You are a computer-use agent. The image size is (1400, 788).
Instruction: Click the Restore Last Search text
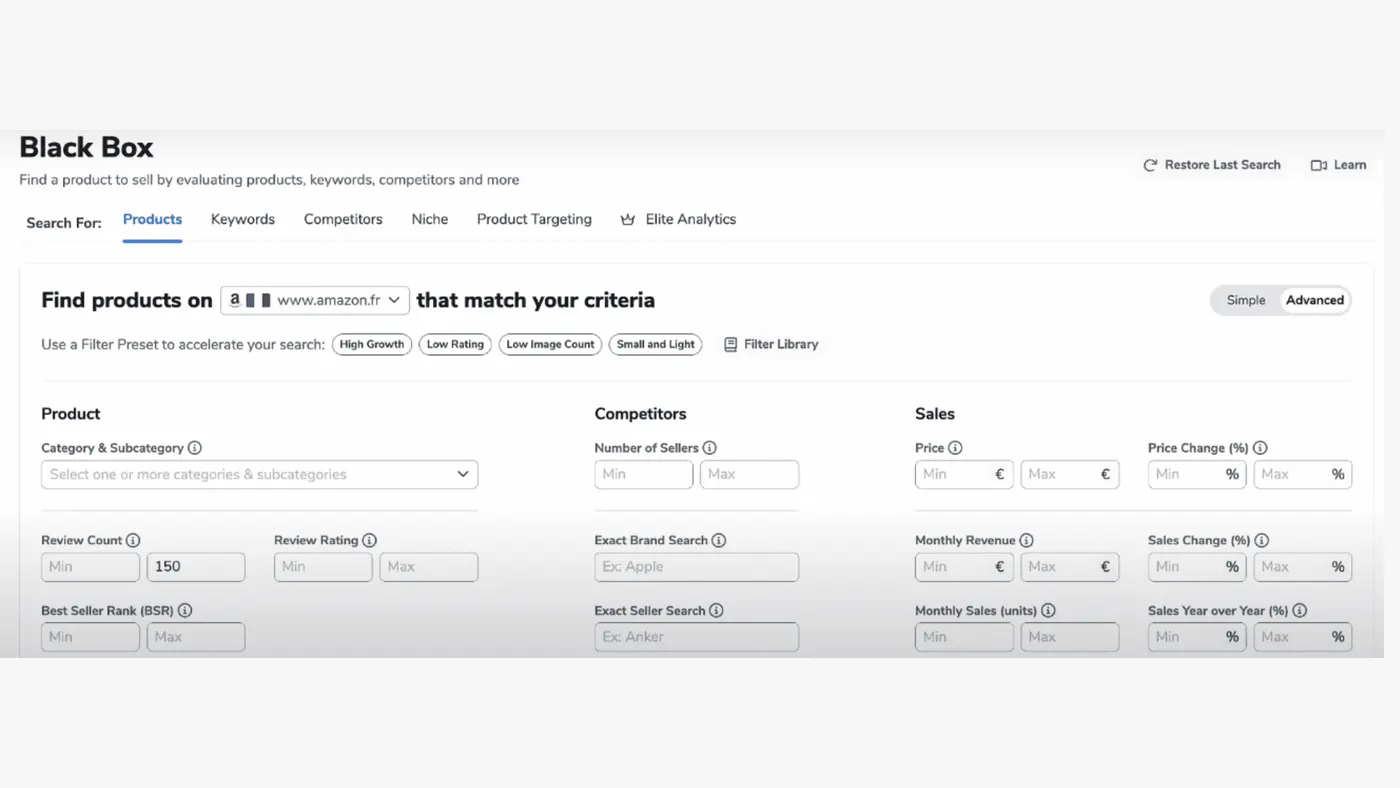(x=1222, y=165)
